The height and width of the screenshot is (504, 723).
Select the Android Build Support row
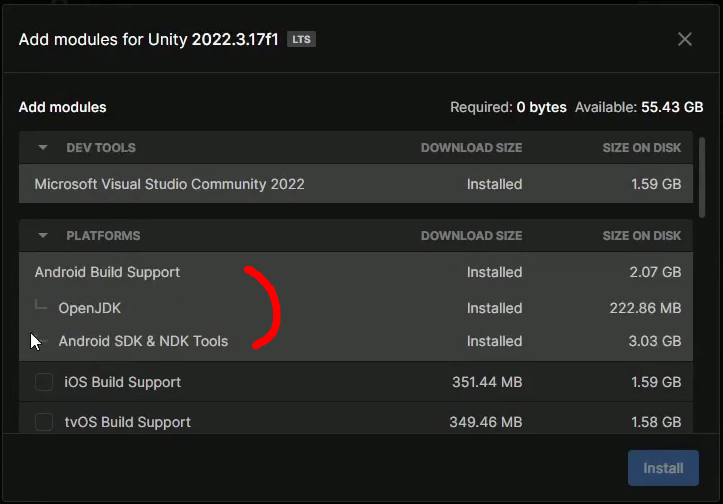click(x=356, y=272)
